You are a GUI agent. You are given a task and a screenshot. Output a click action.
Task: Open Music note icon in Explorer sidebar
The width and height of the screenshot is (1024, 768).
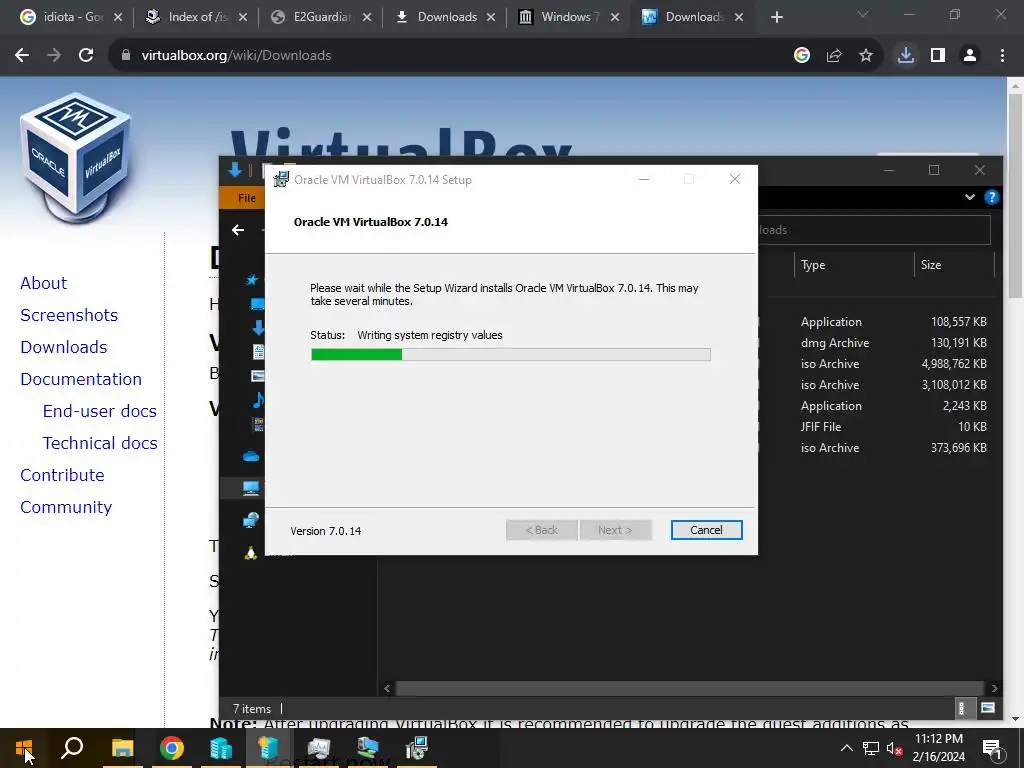tap(259, 400)
